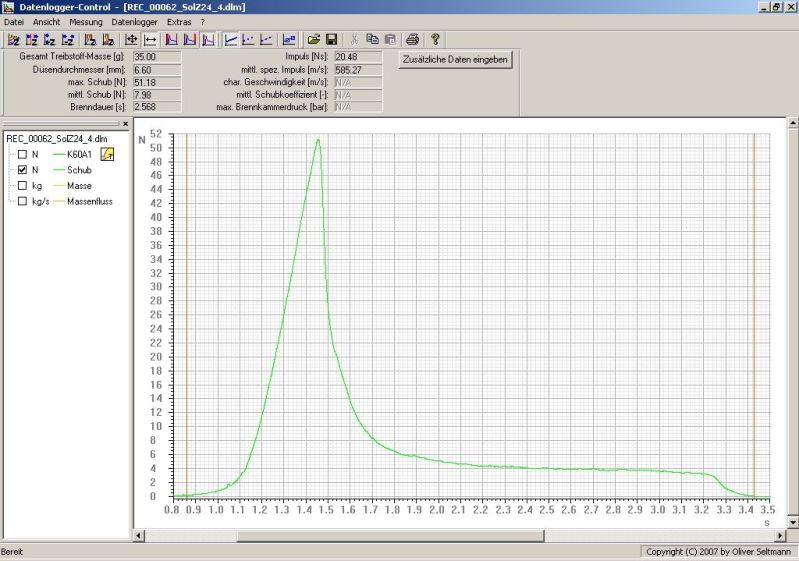799x561 pixels.
Task: Tick the K60A1 curve checkbox
Action: [22, 155]
